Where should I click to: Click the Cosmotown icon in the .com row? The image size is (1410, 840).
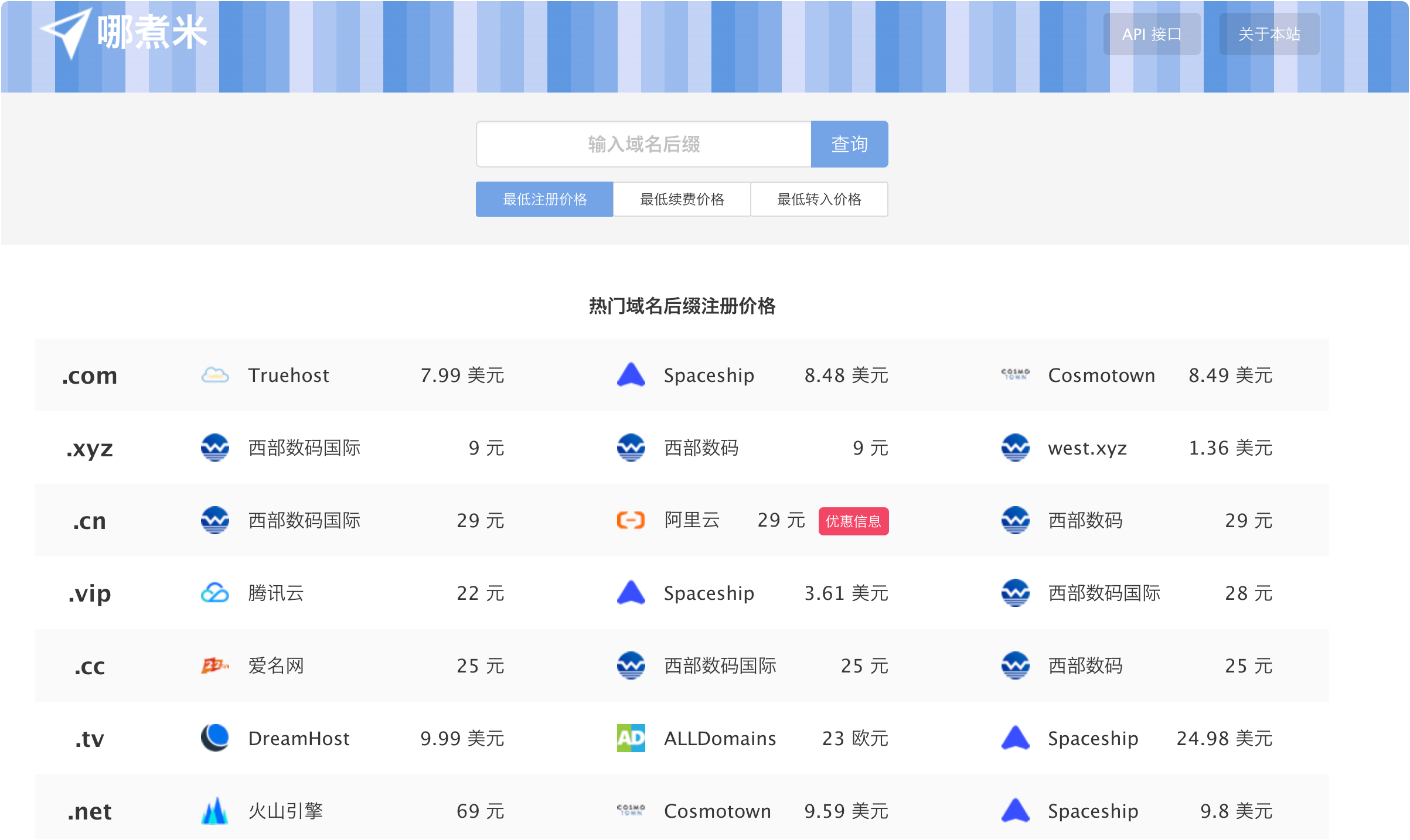click(x=1016, y=375)
